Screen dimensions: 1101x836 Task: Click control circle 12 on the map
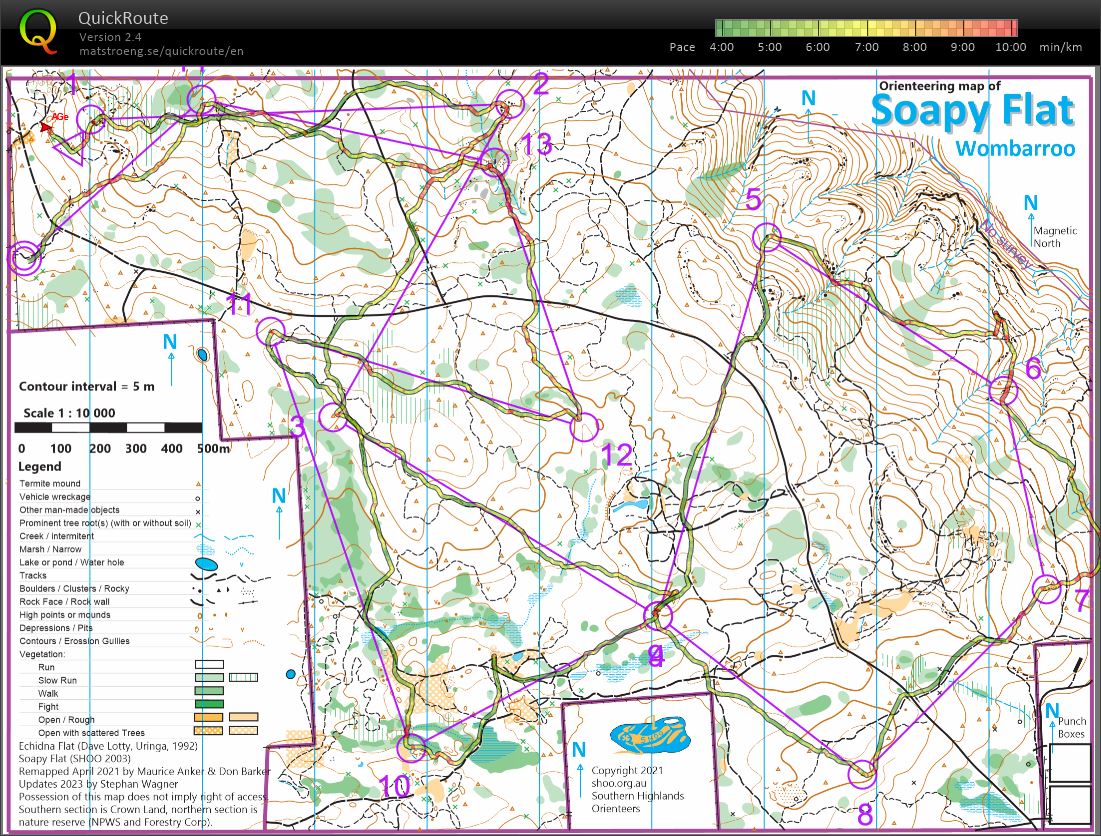pyautogui.click(x=584, y=427)
